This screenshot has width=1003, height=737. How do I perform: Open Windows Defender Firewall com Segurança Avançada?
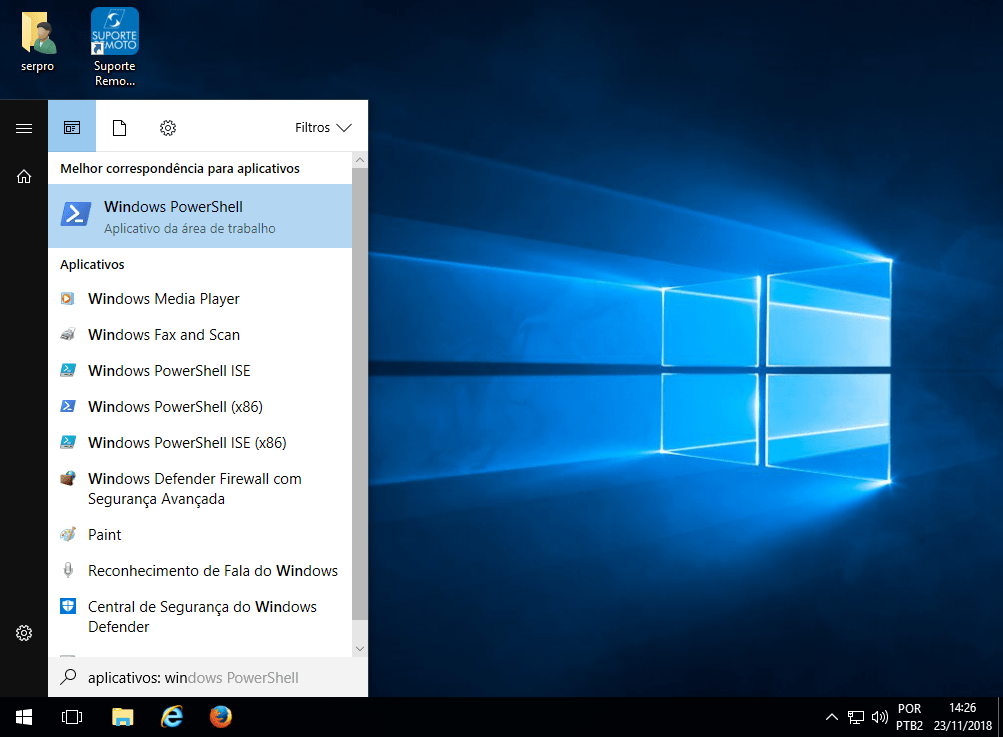pyautogui.click(x=194, y=489)
